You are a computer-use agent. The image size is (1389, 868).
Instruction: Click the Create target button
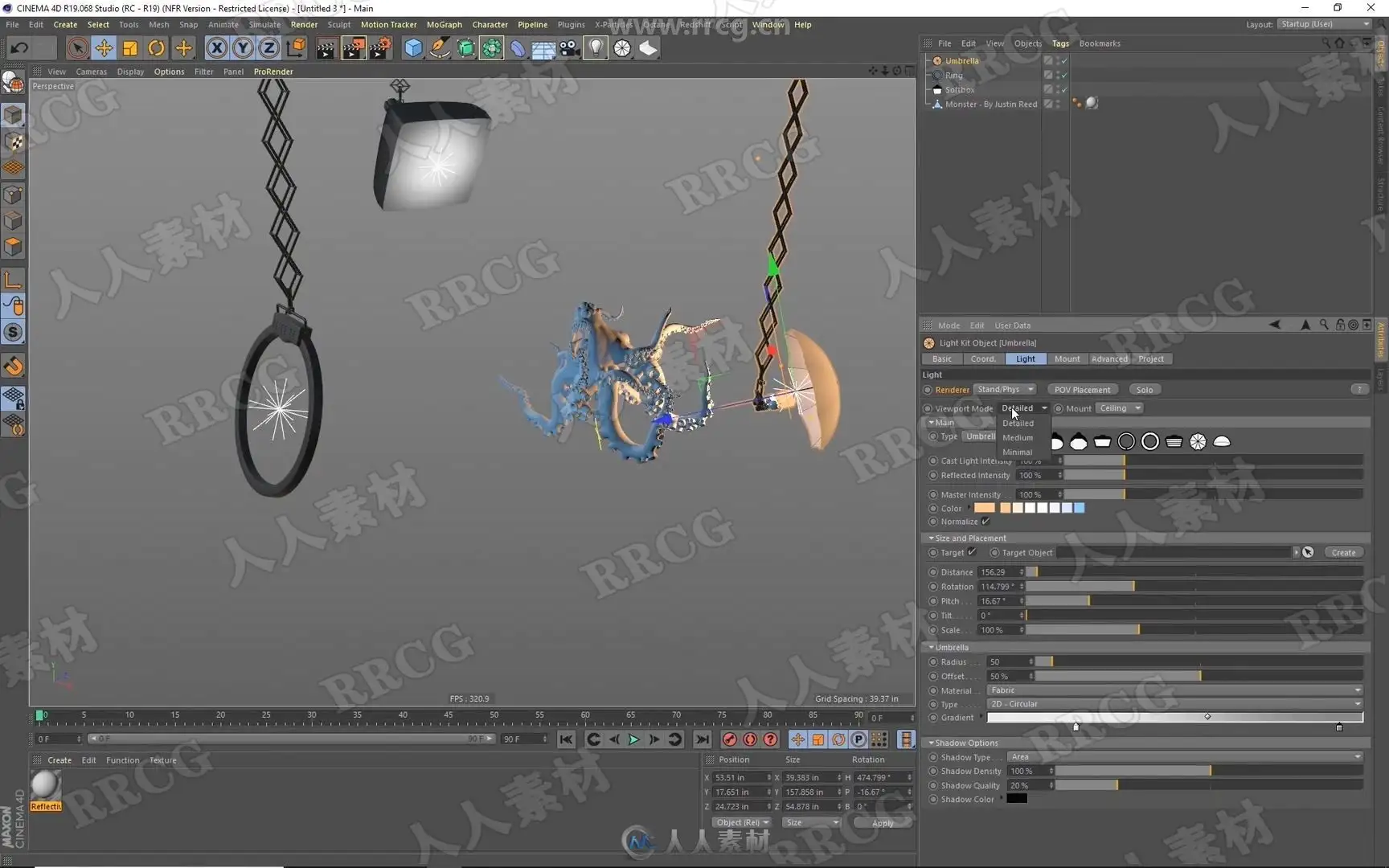(x=1343, y=553)
